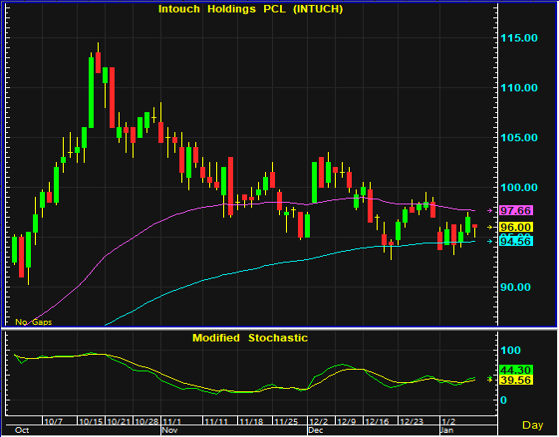The image size is (559, 437).
Task: Select the 1/2 date marker on time axis
Action: pos(448,421)
